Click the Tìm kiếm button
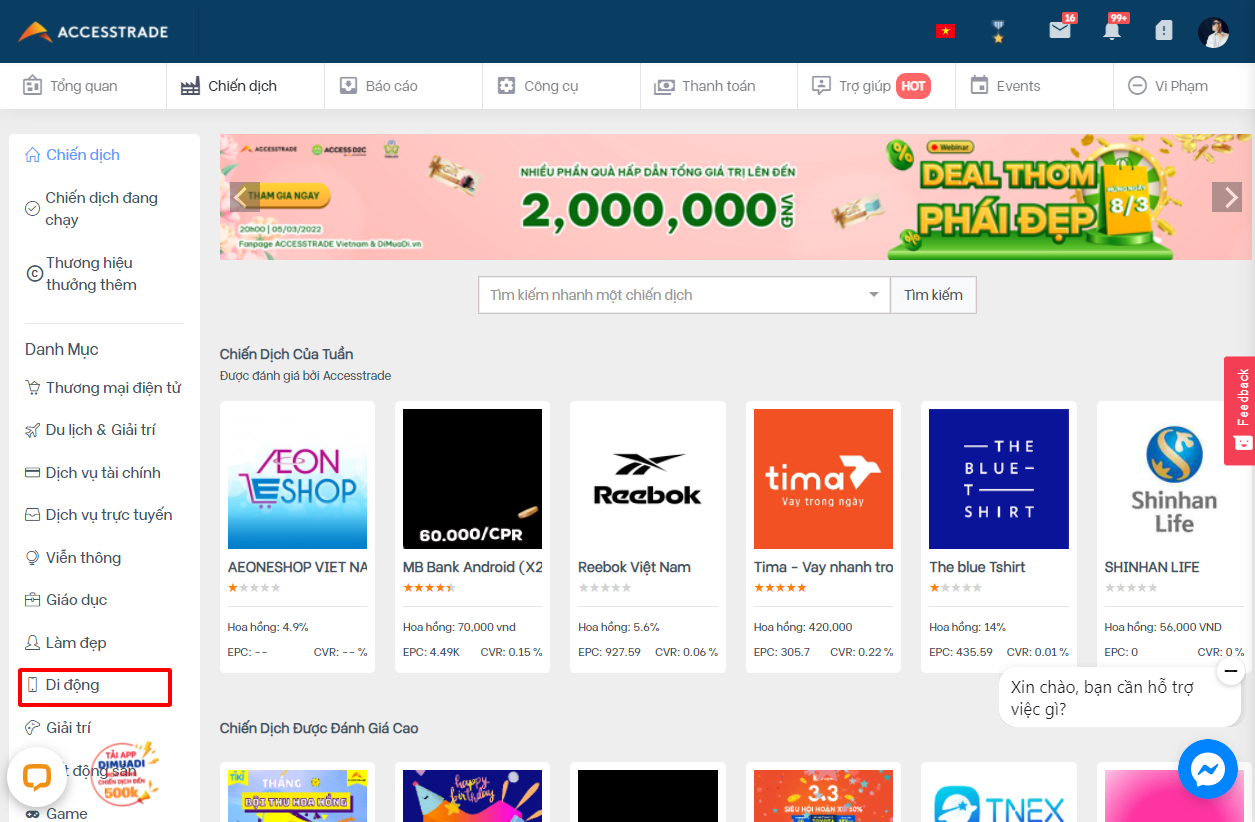Image resolution: width=1255 pixels, height=822 pixels. tap(933, 295)
